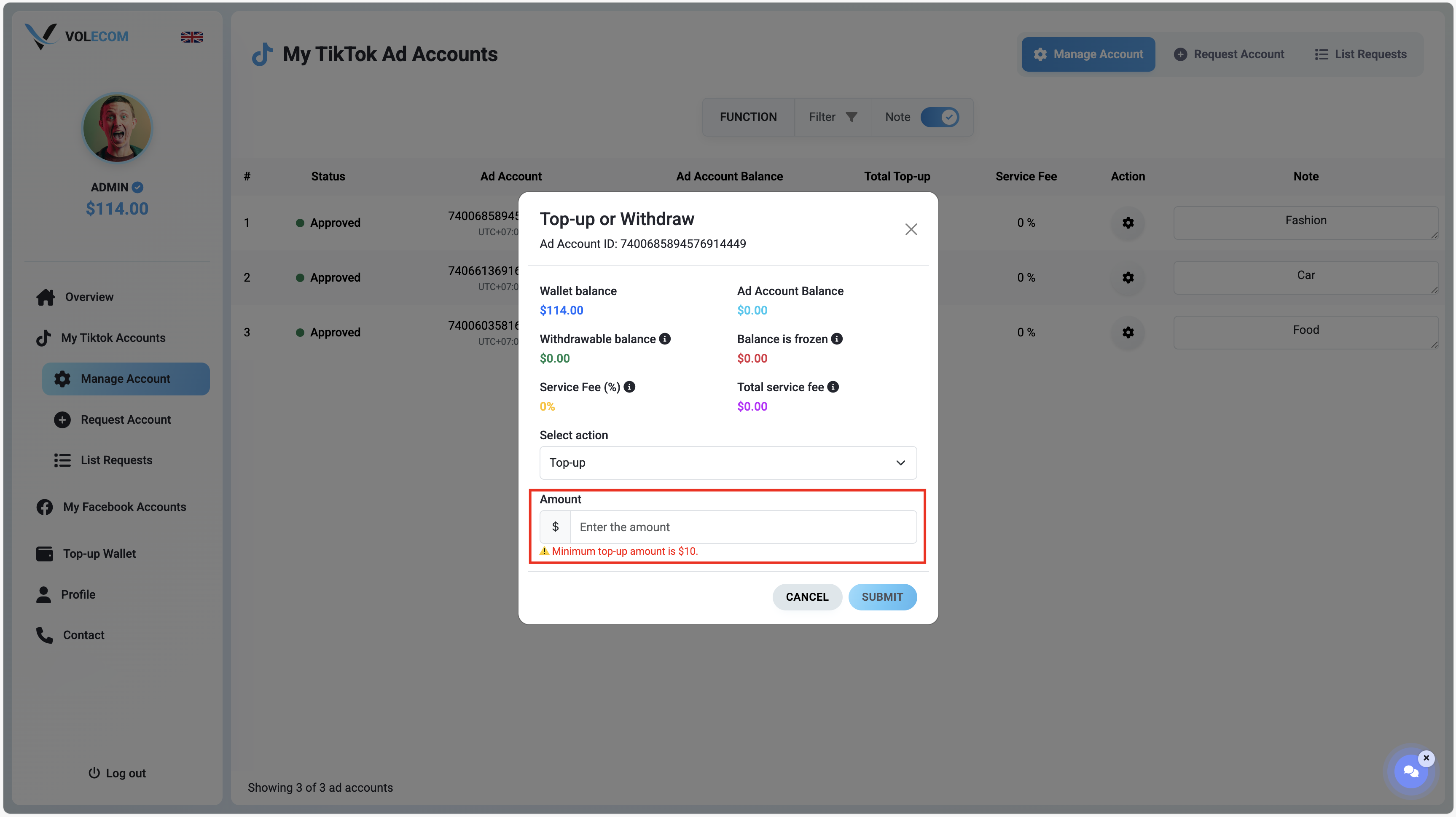1456x817 pixels.
Task: Open List Requests in the sidebar
Action: (x=116, y=460)
